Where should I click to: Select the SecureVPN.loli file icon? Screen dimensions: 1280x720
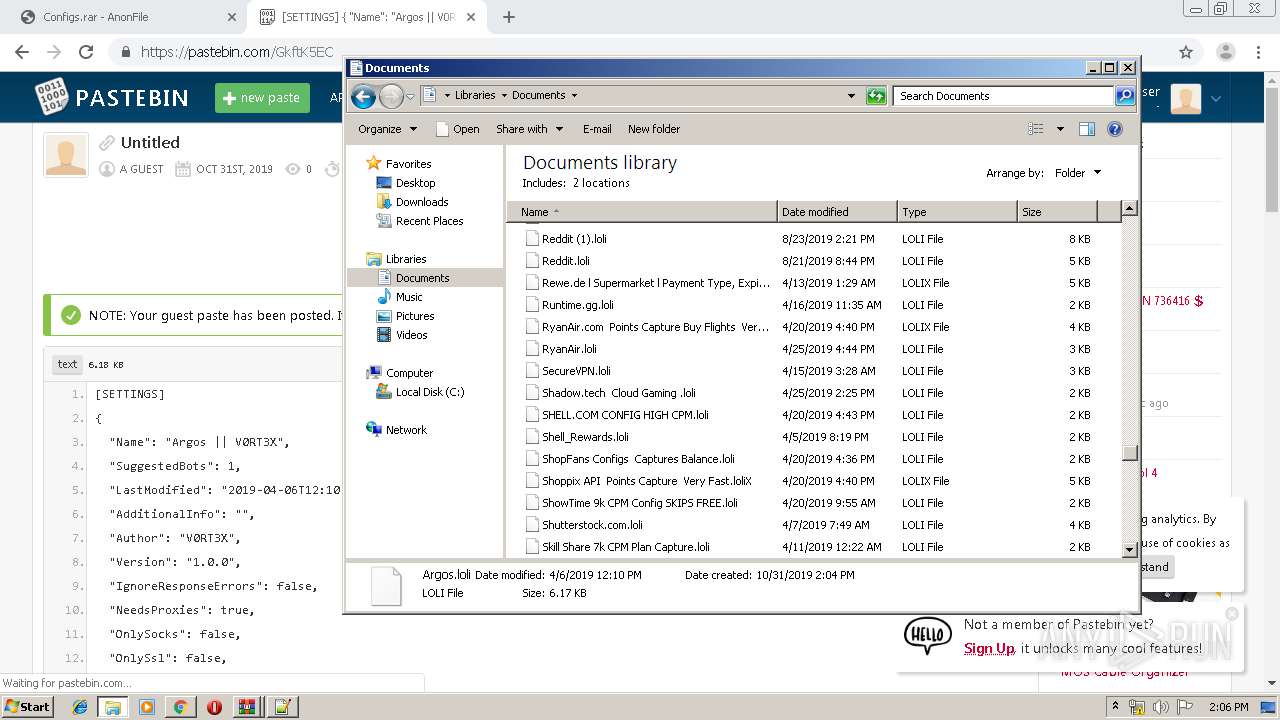(532, 371)
